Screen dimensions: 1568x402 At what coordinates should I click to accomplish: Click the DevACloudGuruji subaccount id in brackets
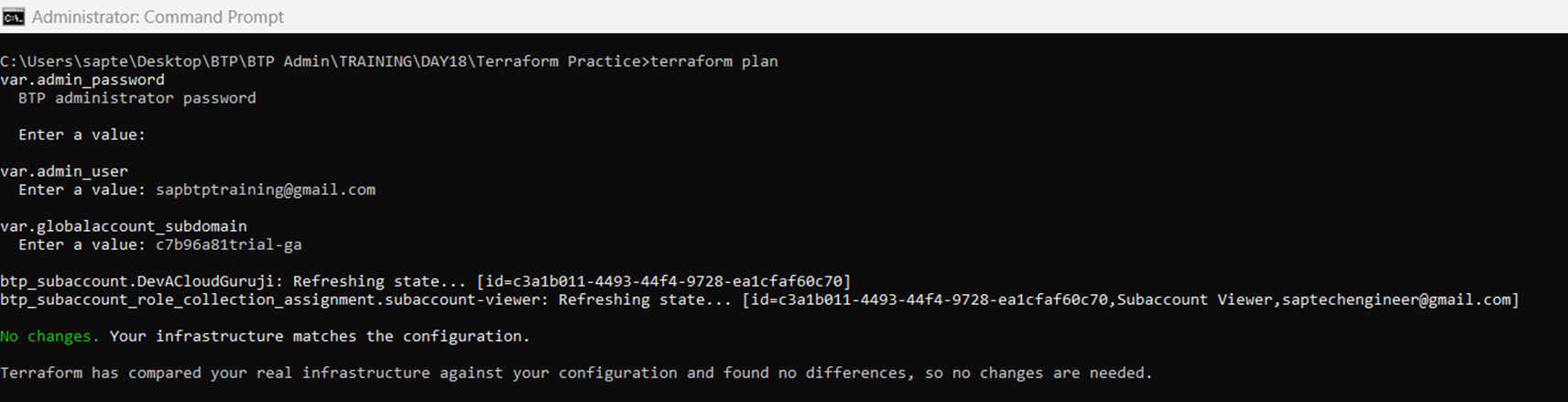pyautogui.click(x=664, y=281)
